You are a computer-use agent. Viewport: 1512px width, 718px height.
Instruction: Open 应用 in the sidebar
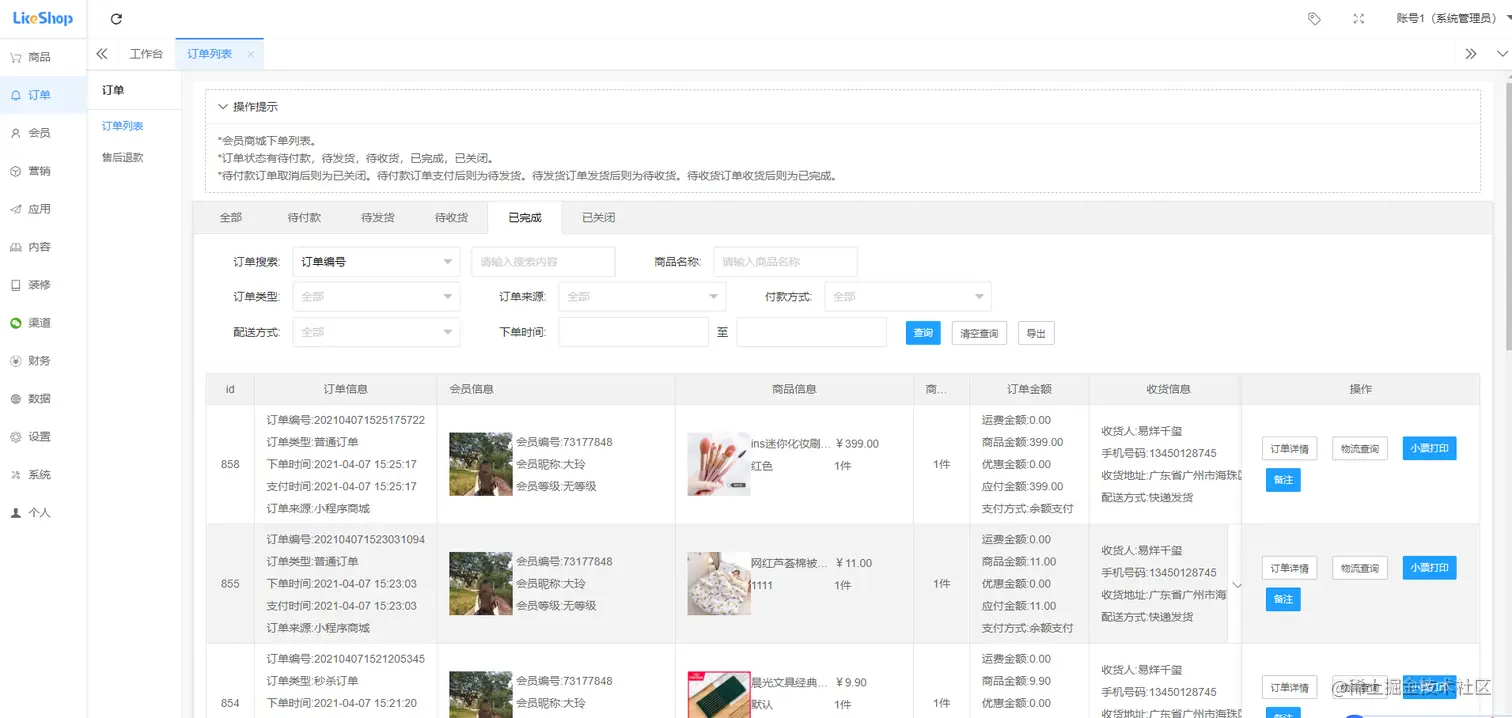(43, 209)
